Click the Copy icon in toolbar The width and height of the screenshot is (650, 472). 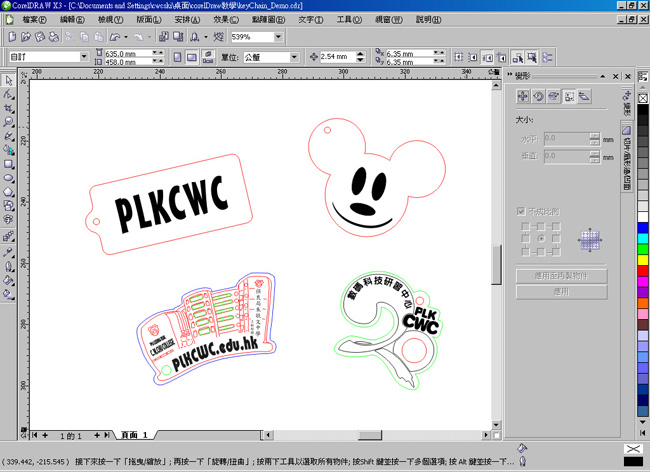pyautogui.click(x=85, y=37)
